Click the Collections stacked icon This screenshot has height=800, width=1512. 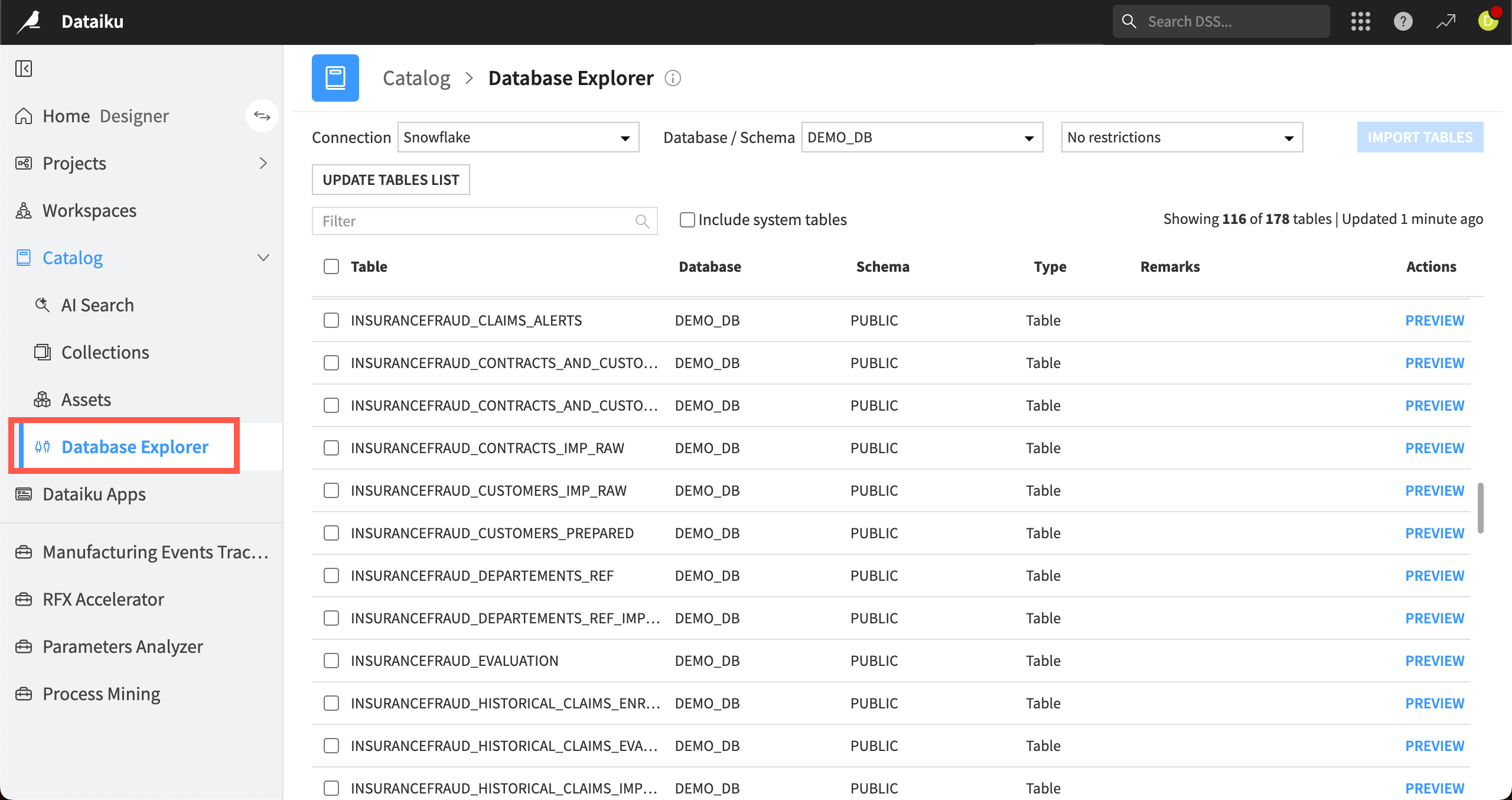pos(43,352)
